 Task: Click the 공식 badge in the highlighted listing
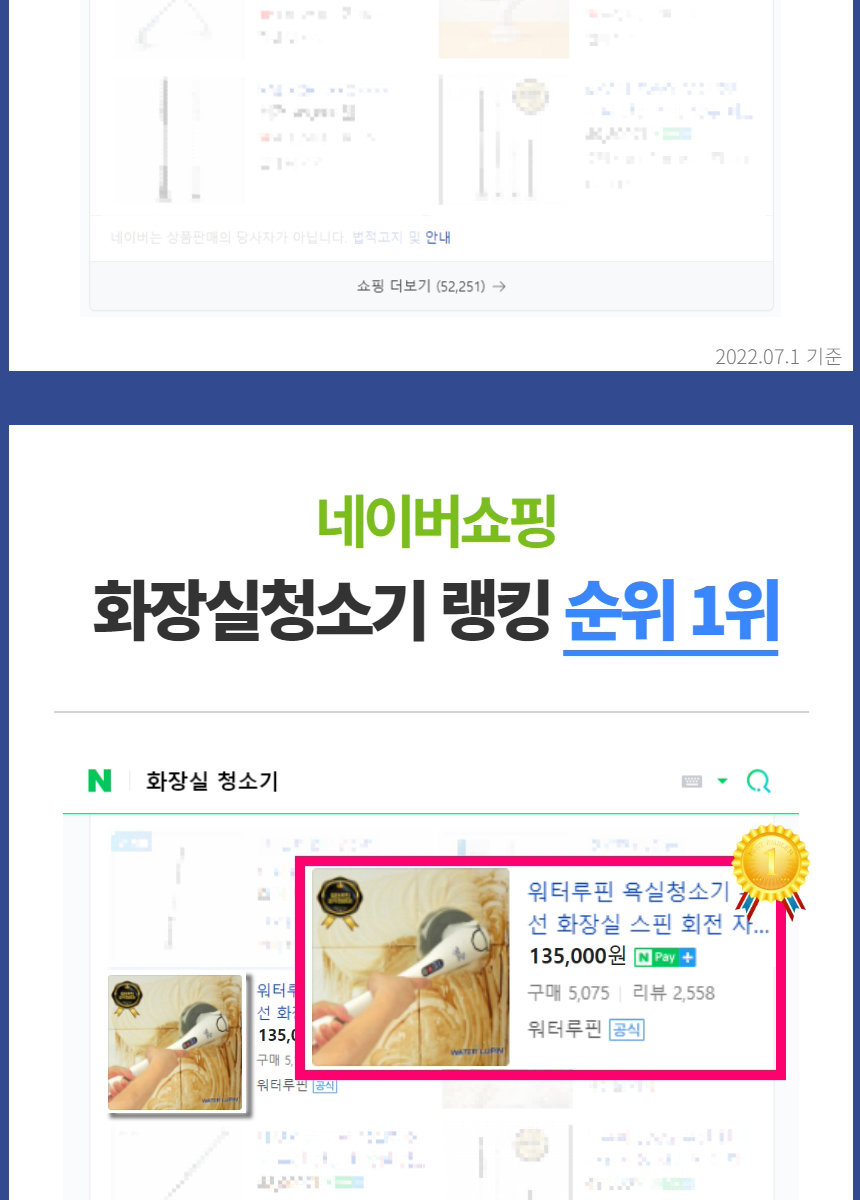[x=627, y=1029]
